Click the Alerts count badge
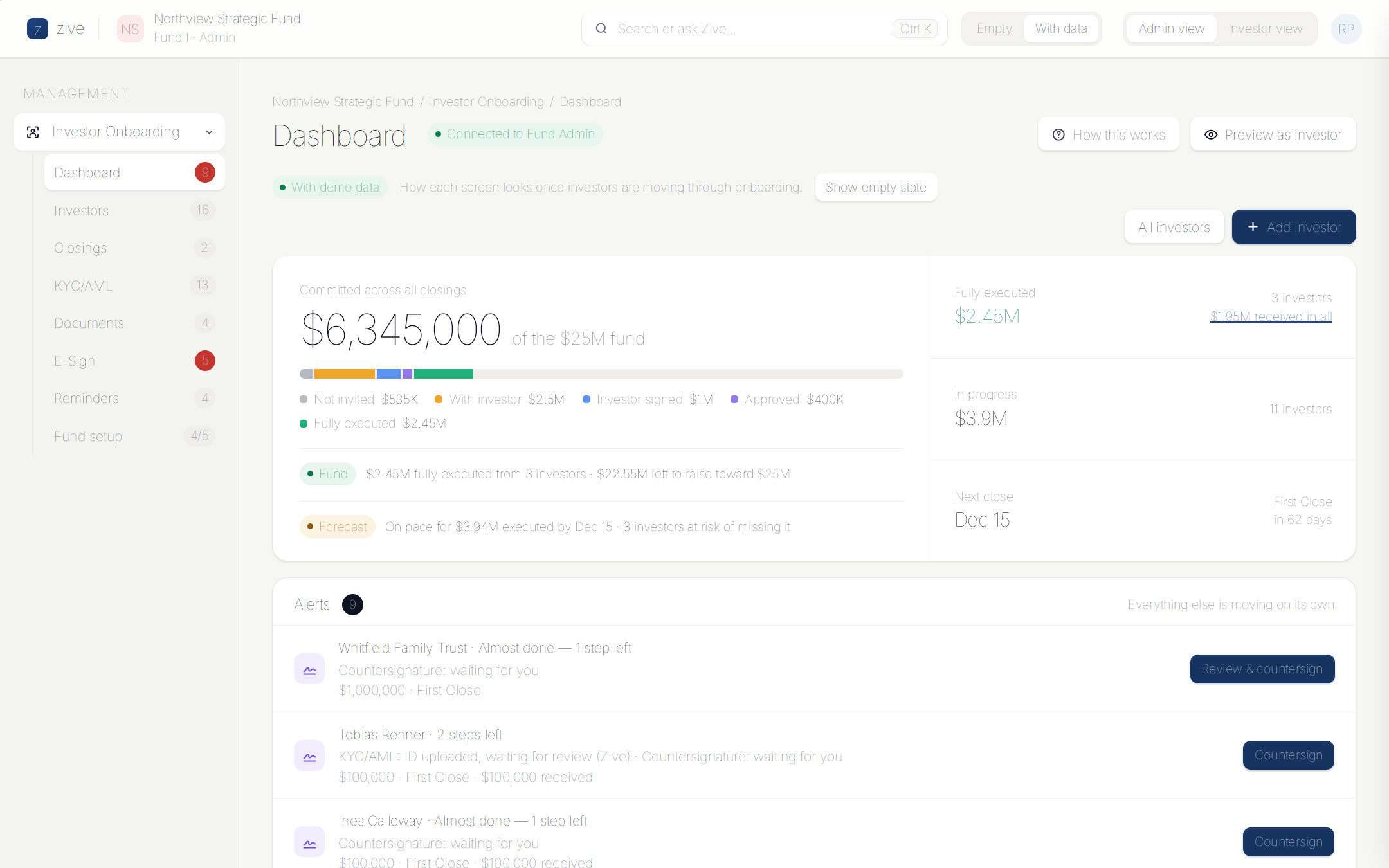 click(x=352, y=604)
